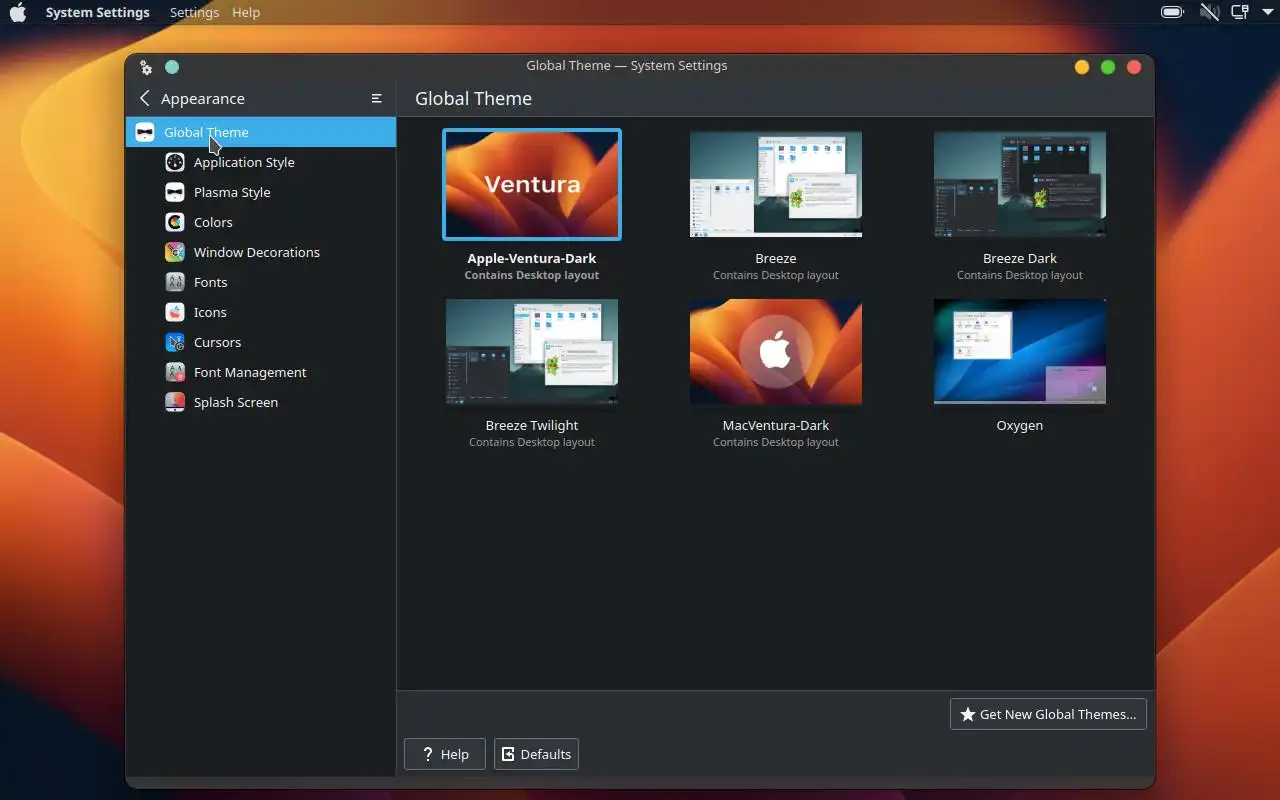The width and height of the screenshot is (1280, 800).
Task: Click the teal pin-window dot button
Action: pos(172,67)
